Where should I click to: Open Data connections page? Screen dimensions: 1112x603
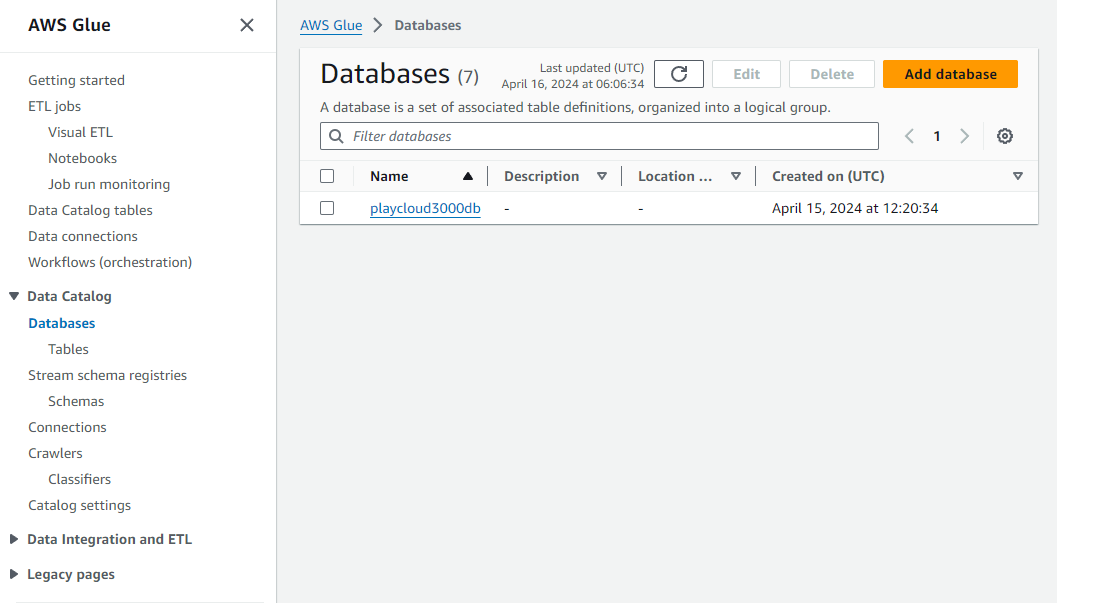(83, 236)
